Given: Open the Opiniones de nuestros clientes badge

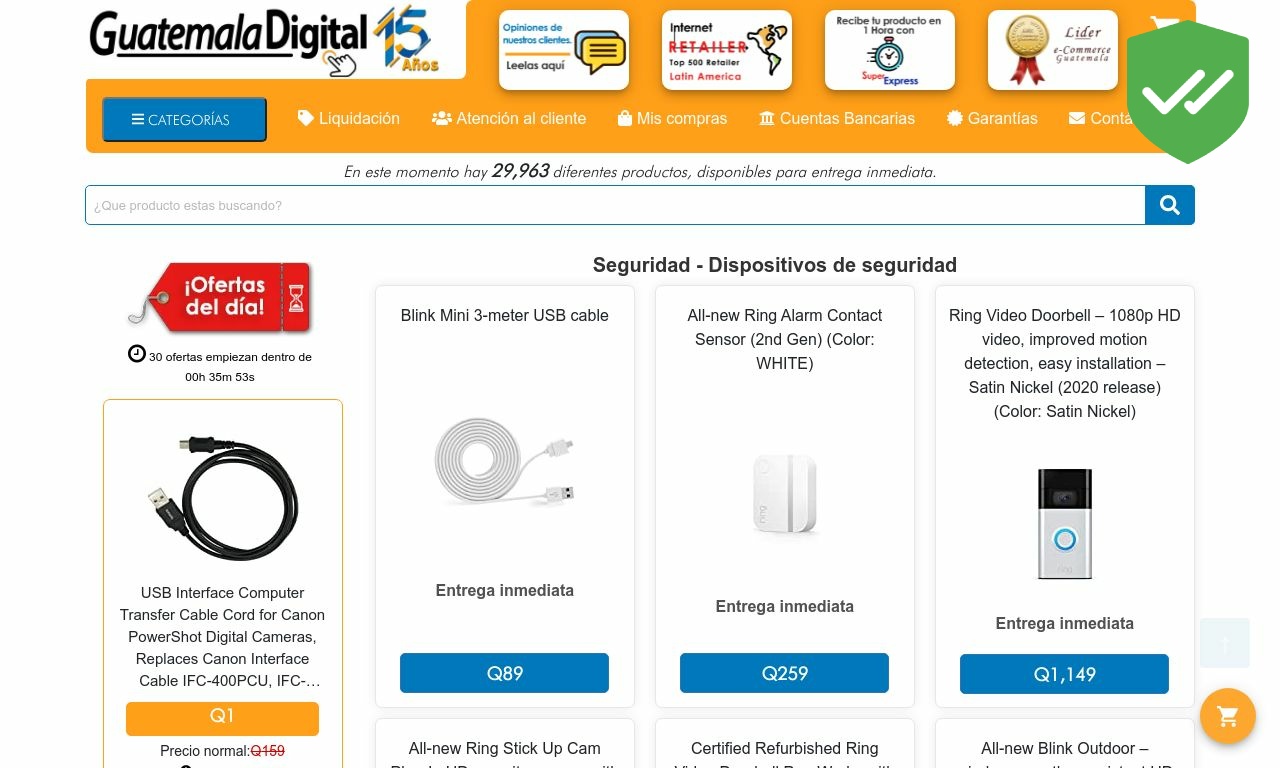Looking at the screenshot, I should click(564, 50).
